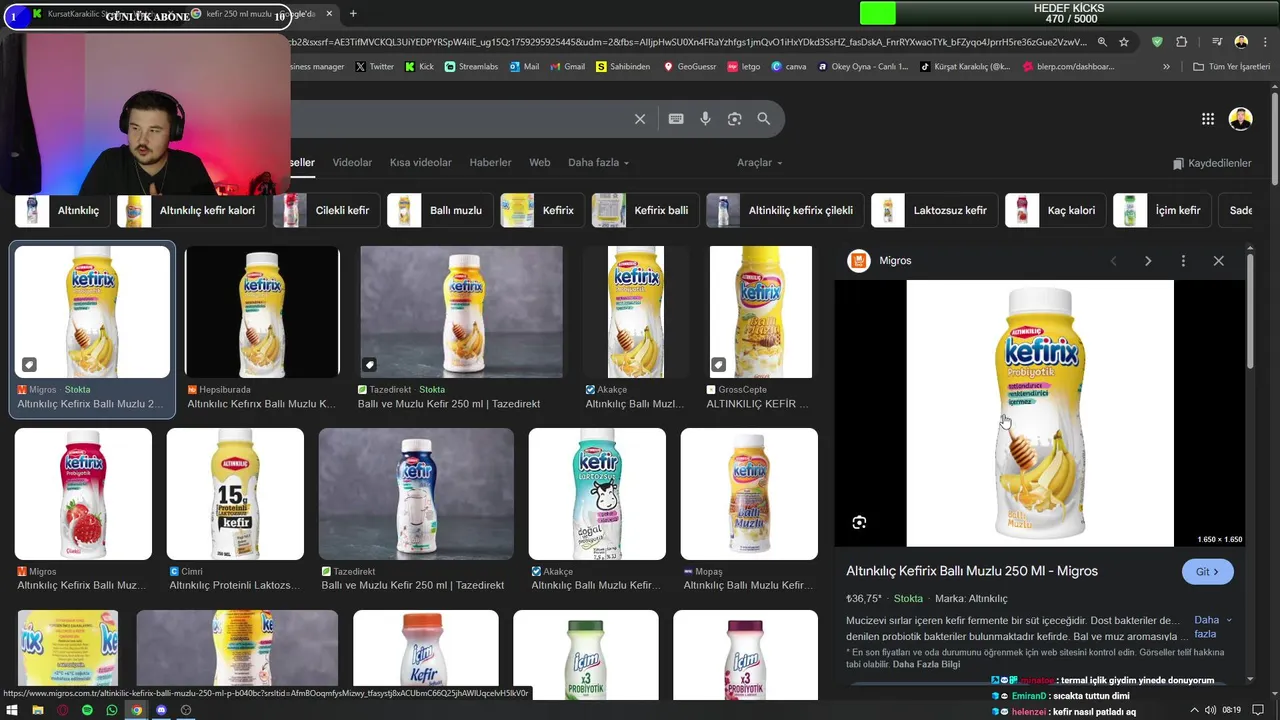The width and height of the screenshot is (1280, 720).
Task: Start voice search with microphone icon
Action: [705, 119]
